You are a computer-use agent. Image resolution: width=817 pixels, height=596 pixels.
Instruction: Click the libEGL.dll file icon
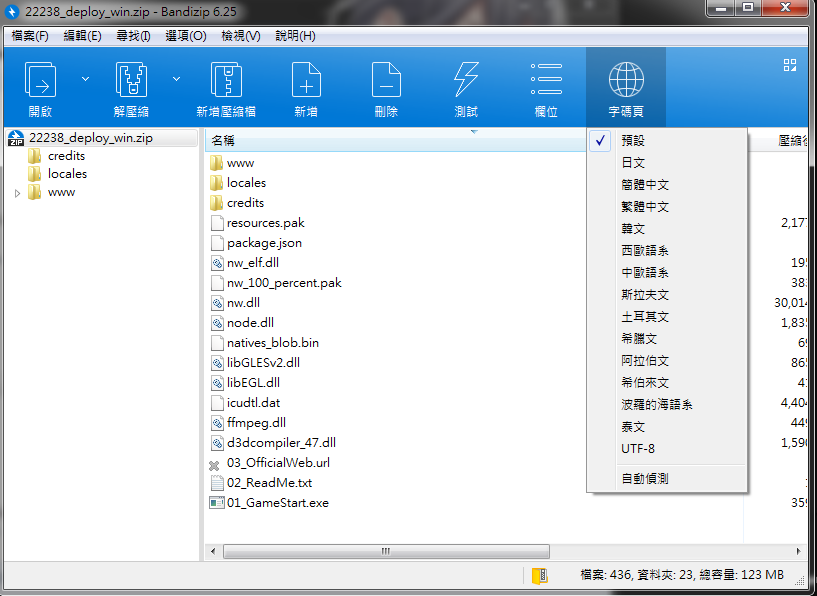(217, 383)
